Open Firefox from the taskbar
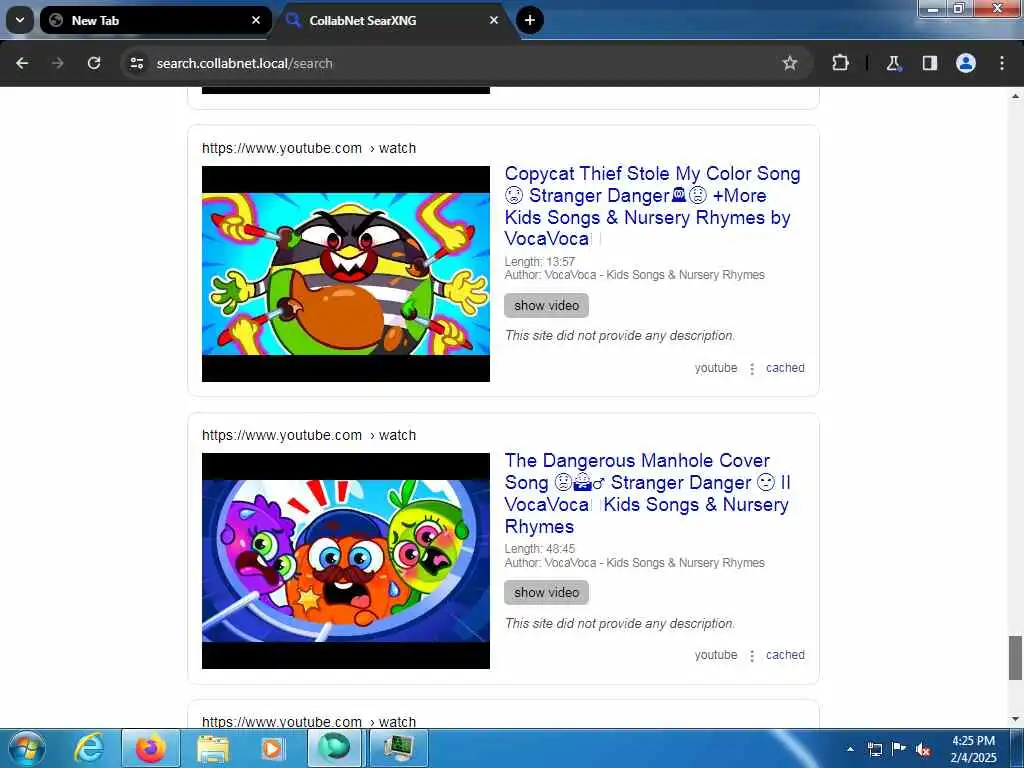 151,748
